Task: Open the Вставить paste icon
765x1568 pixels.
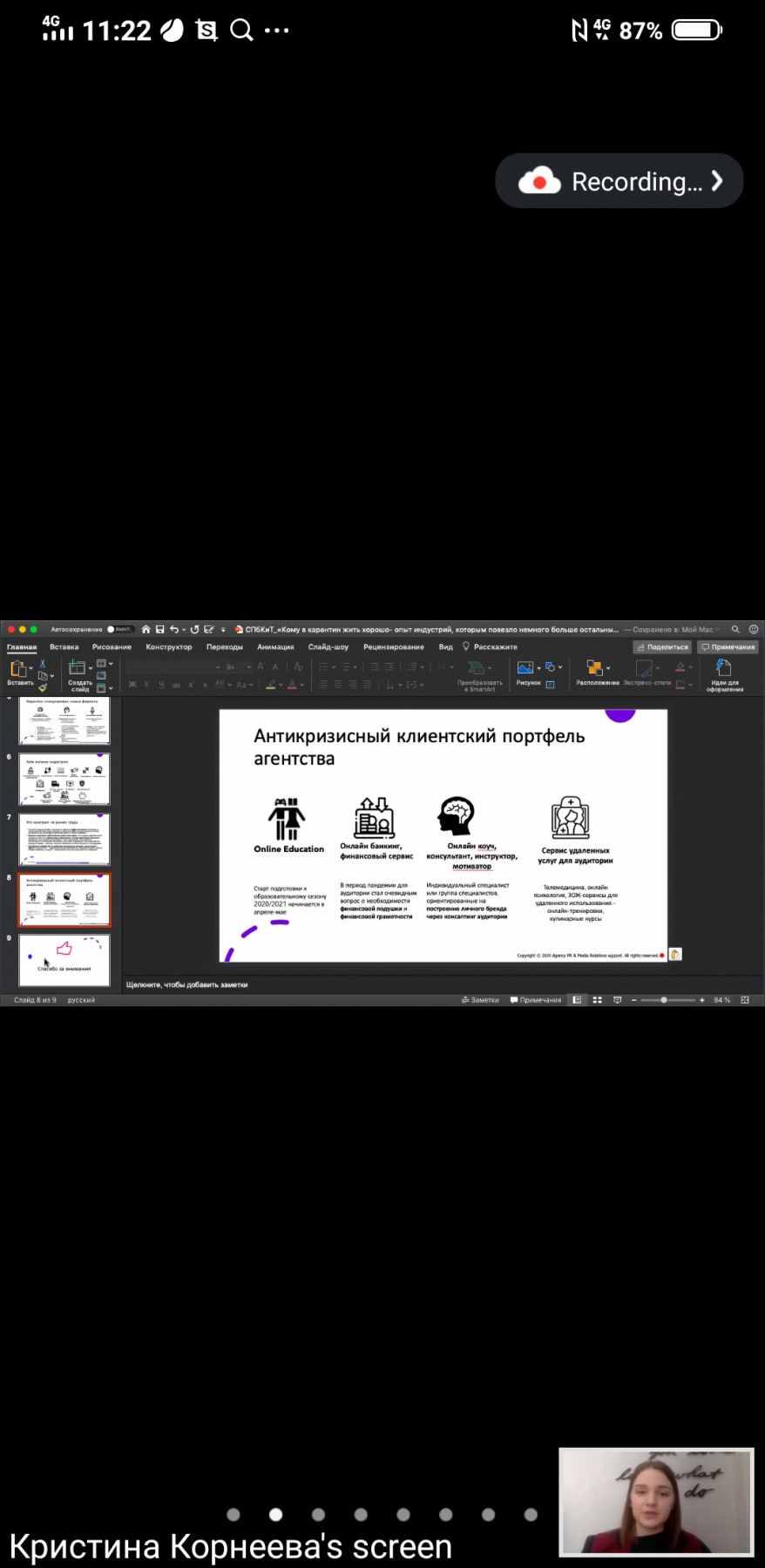Action: point(17,669)
